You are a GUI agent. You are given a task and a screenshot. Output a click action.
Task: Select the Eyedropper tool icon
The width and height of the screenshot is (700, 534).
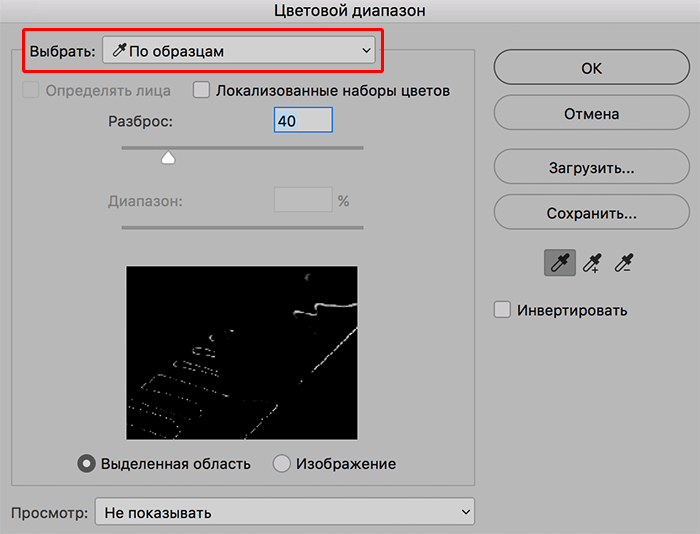click(x=560, y=263)
